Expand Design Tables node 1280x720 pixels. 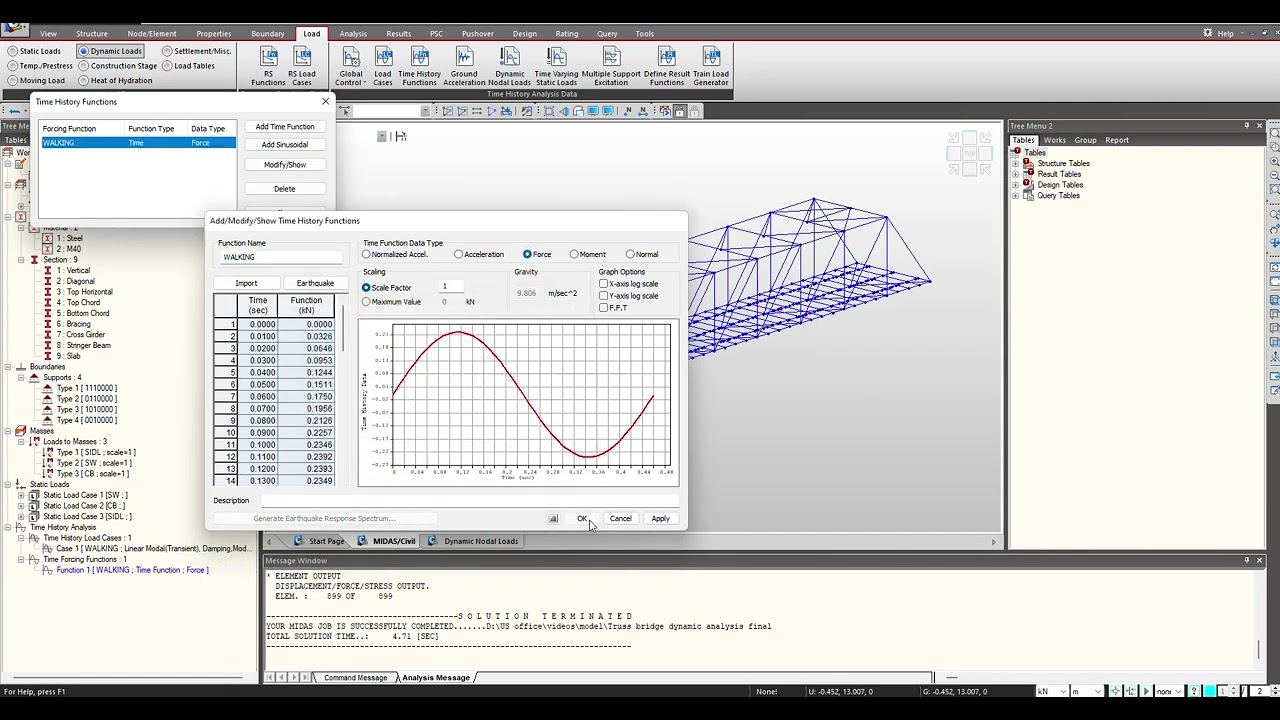(x=1016, y=185)
